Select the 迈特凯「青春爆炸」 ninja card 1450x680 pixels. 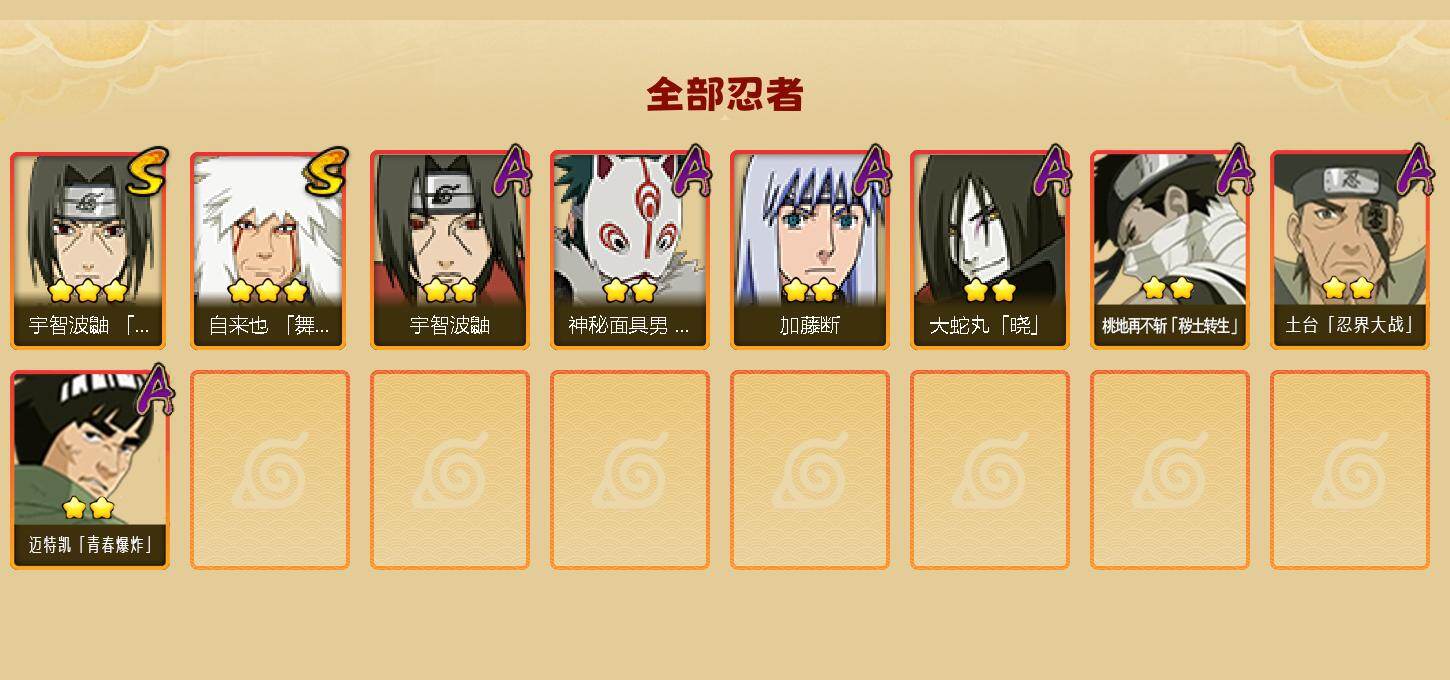point(89,470)
